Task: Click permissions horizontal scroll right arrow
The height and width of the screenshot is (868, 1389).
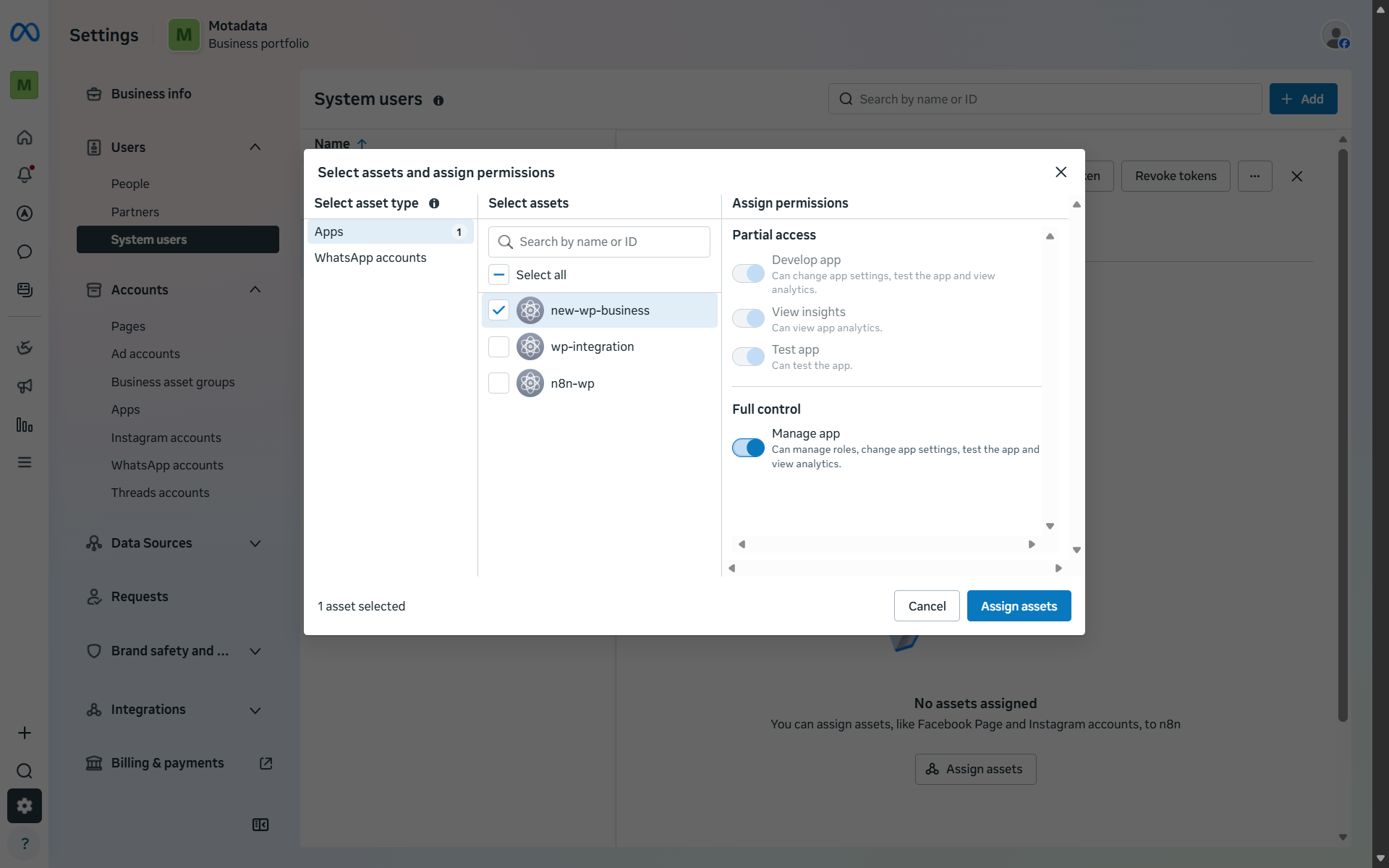Action: (1032, 544)
